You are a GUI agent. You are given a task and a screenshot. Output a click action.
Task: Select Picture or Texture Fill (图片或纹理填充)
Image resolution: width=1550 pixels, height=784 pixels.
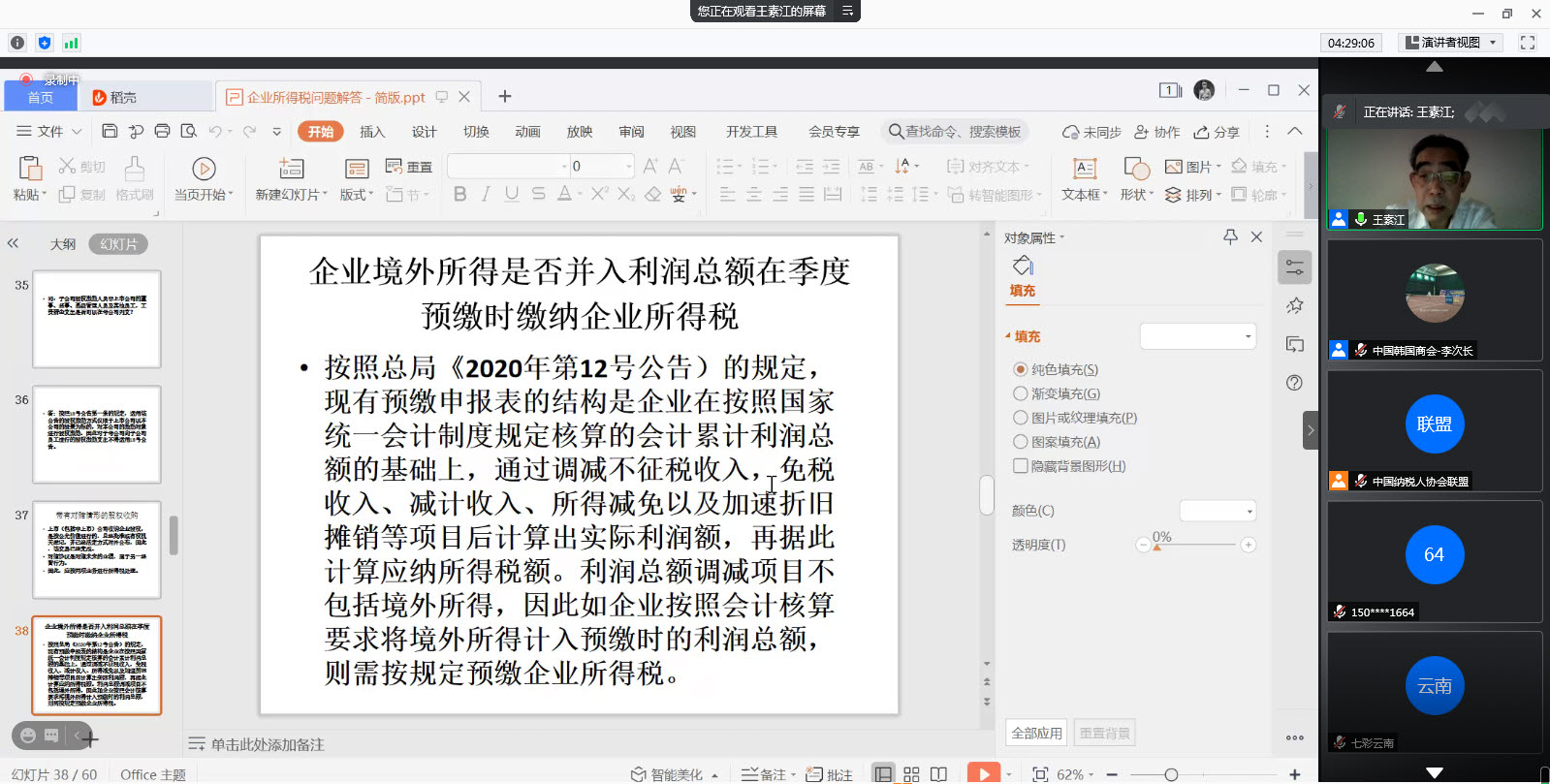(1075, 418)
